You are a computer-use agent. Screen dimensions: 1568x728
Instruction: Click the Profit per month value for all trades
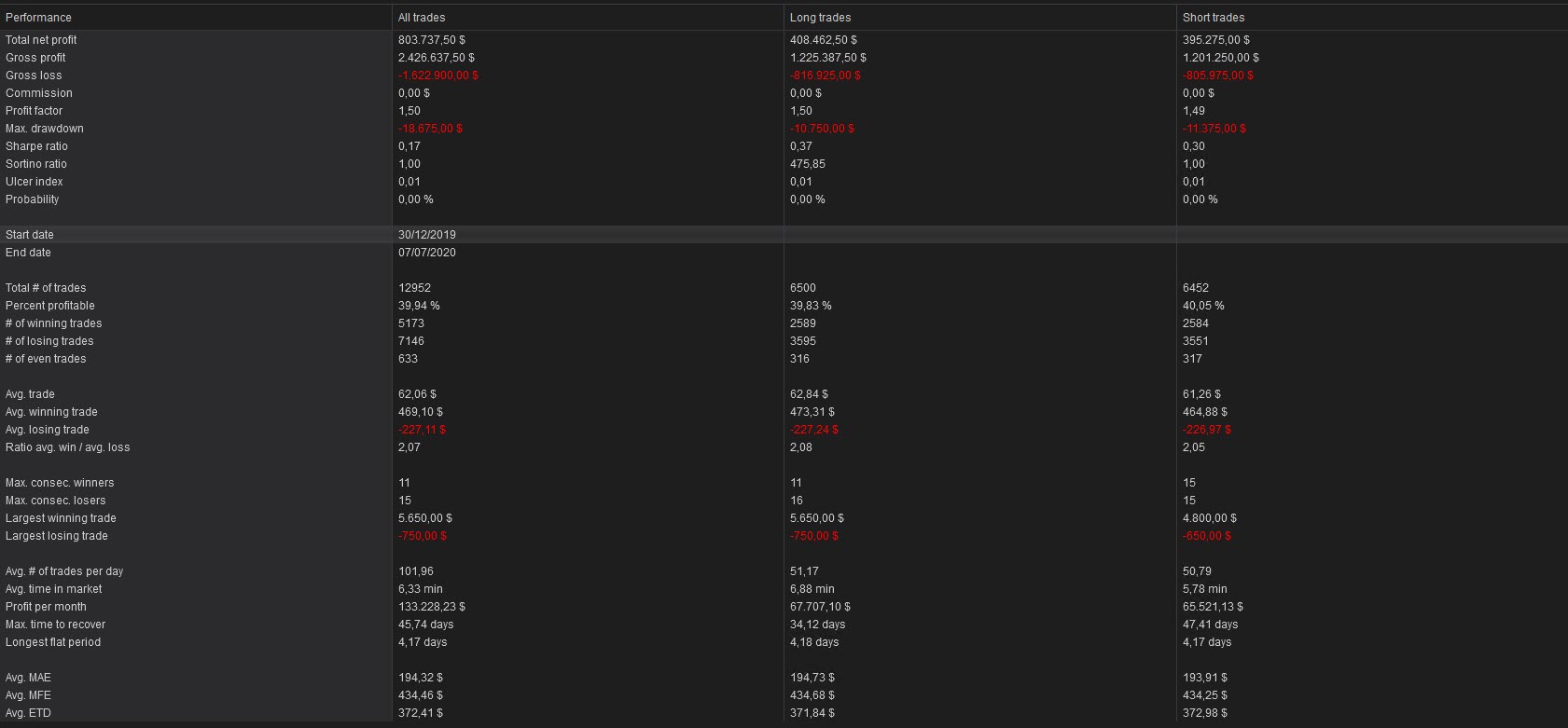pos(431,607)
